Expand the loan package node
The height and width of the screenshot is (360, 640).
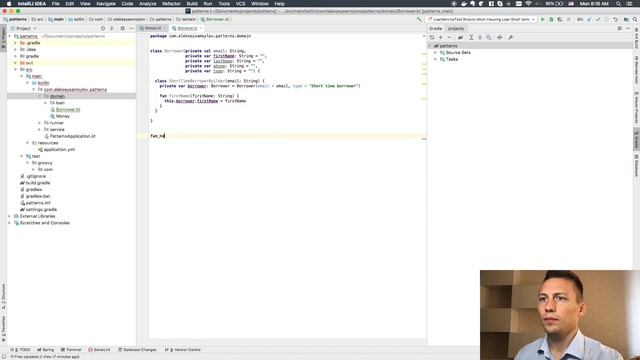(x=45, y=103)
